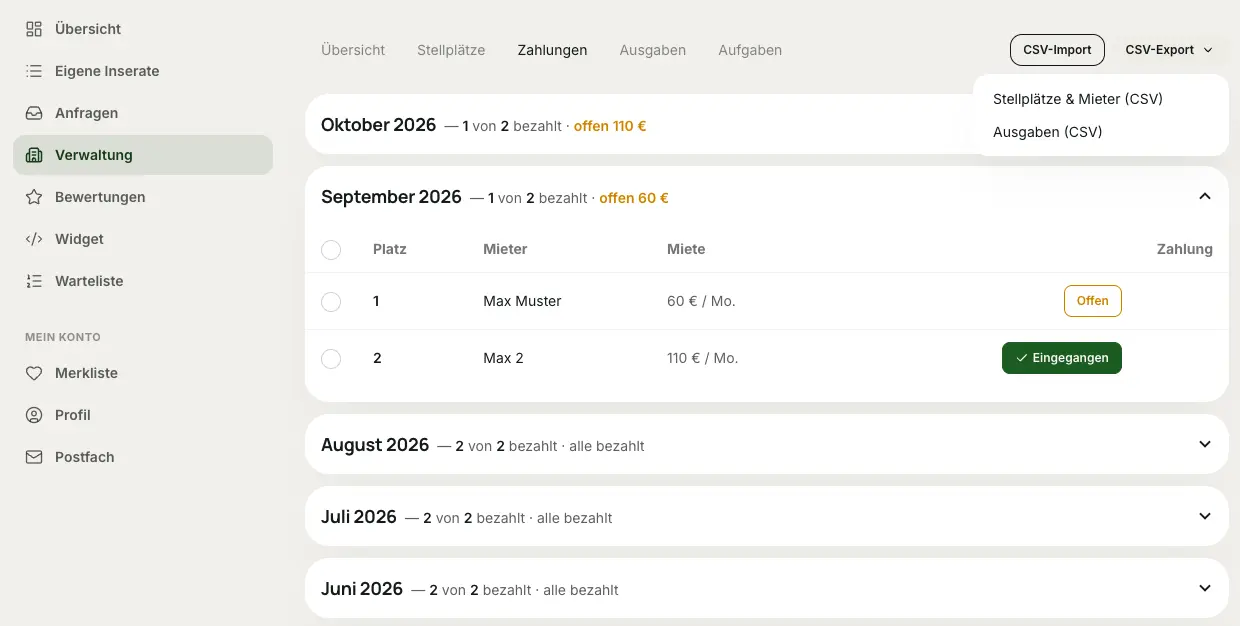Switch to the Übersicht tab
This screenshot has height=626, width=1240.
[x=353, y=50]
